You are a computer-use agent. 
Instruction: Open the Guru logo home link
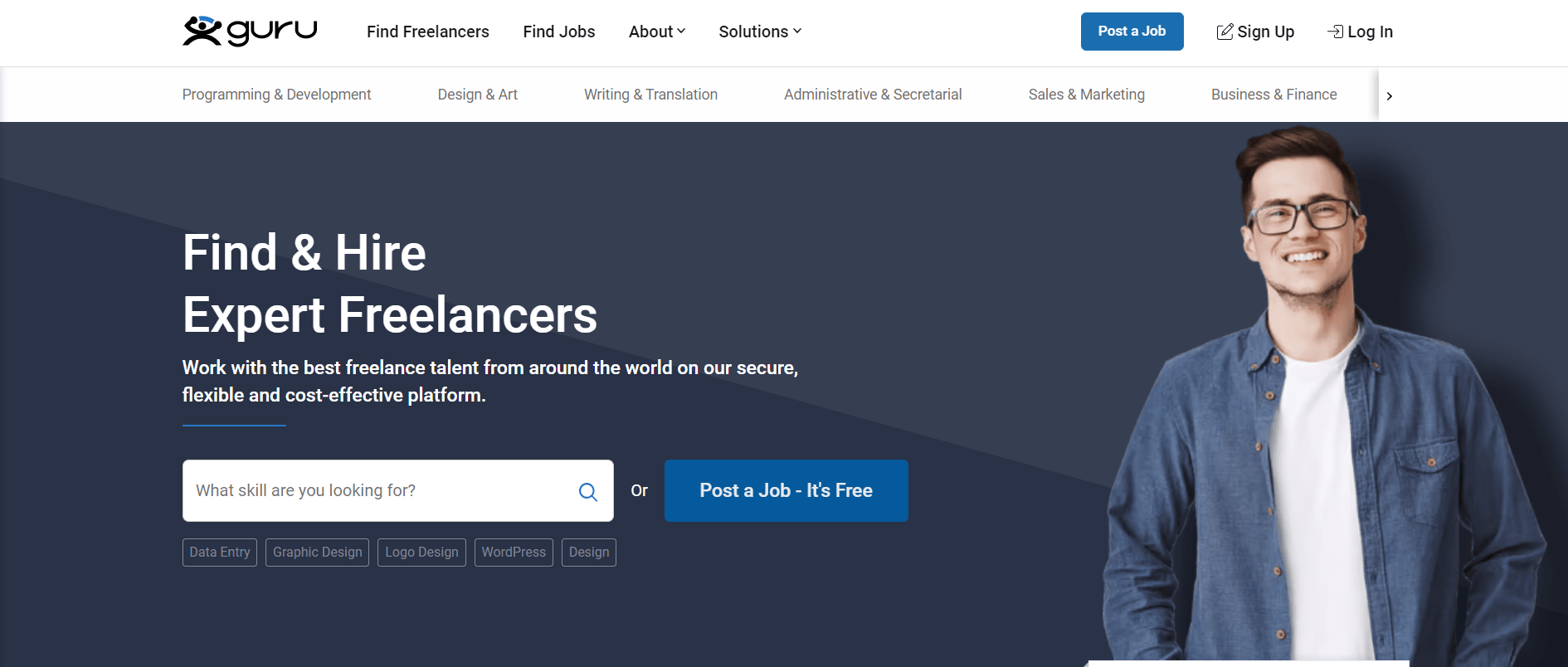[250, 32]
